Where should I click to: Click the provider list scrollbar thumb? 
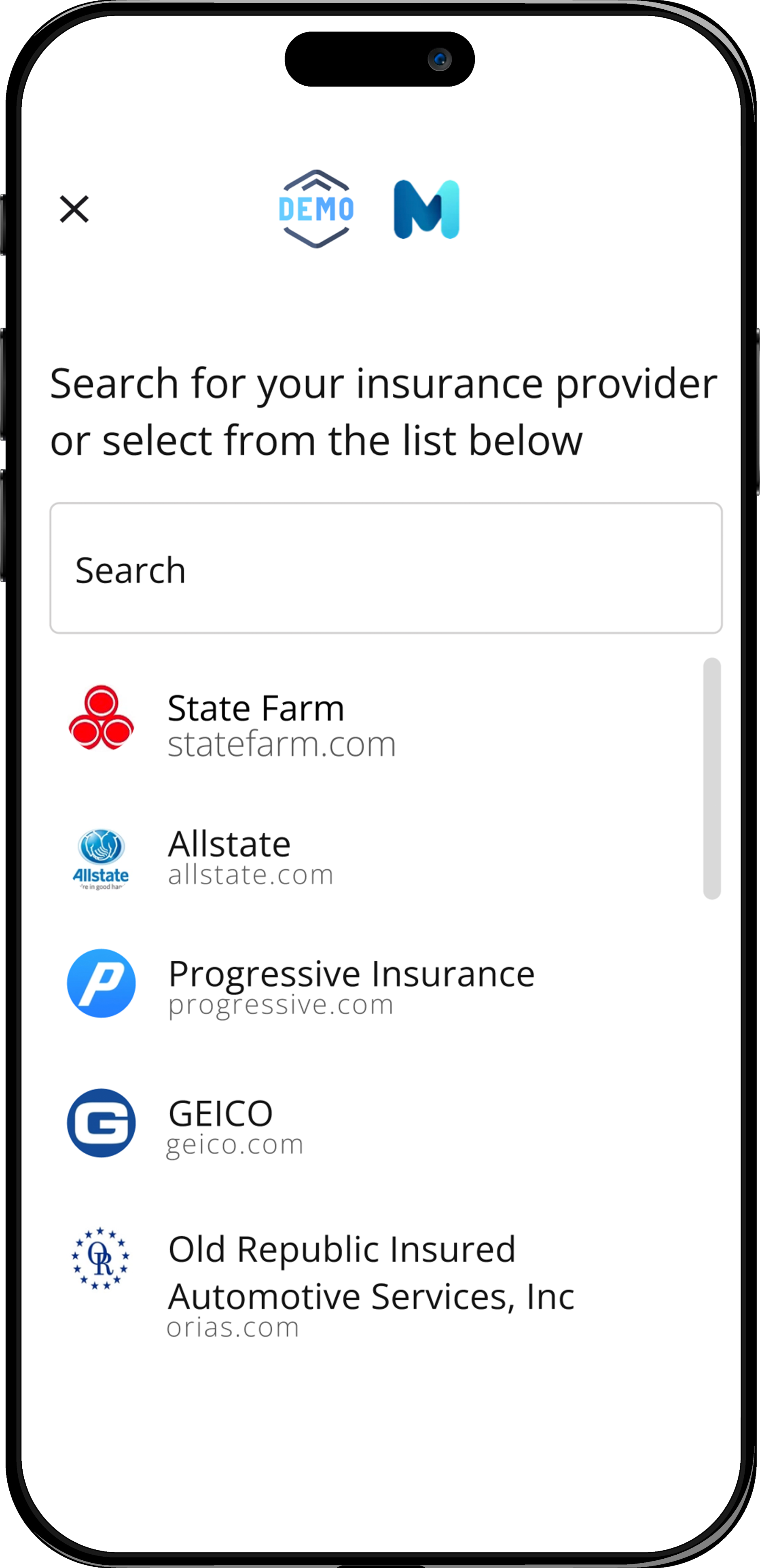(711, 778)
